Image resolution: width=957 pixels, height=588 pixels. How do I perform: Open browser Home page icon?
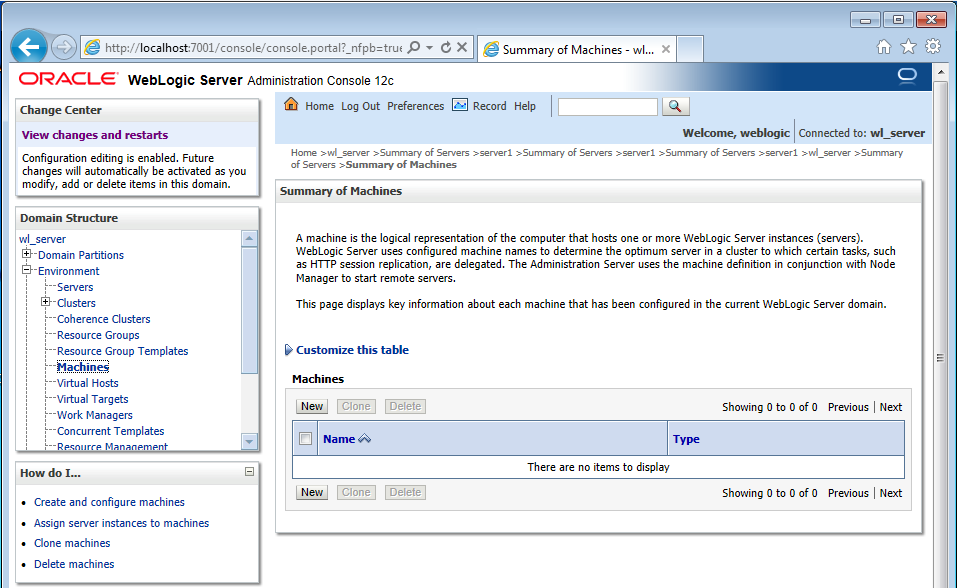pyautogui.click(x=884, y=47)
